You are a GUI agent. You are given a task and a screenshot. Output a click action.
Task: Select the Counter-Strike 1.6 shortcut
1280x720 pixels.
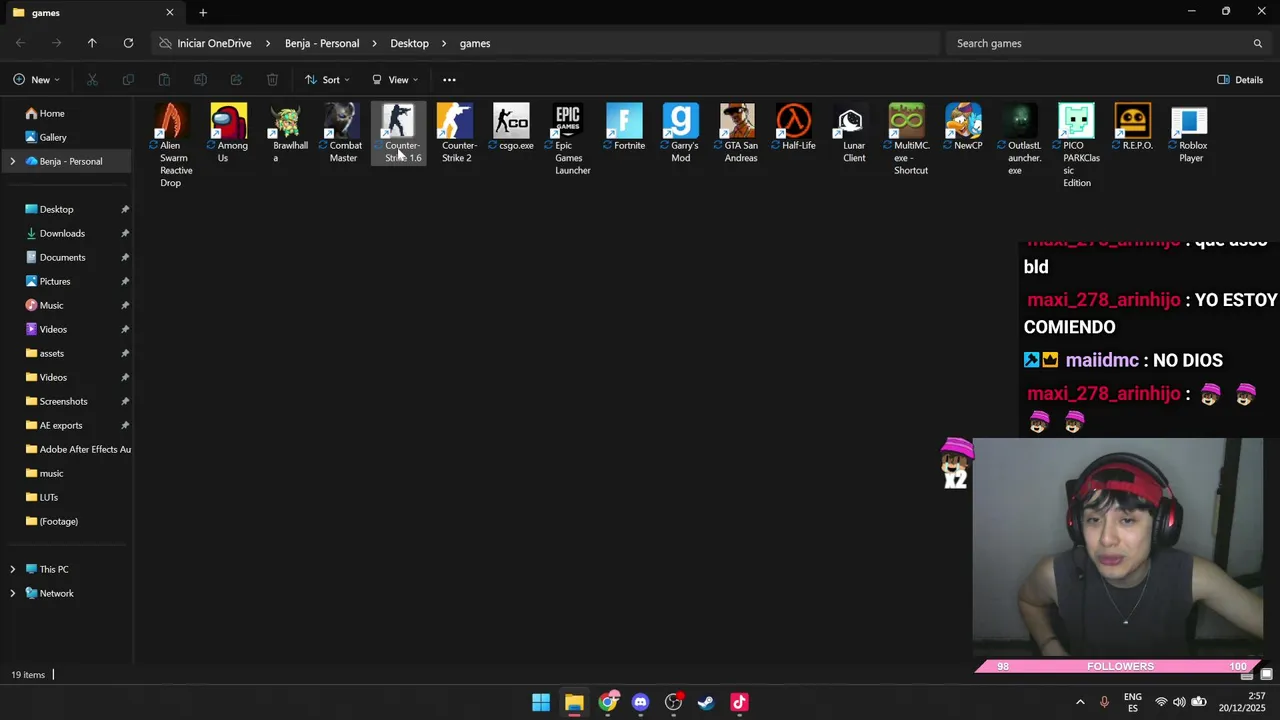398,133
